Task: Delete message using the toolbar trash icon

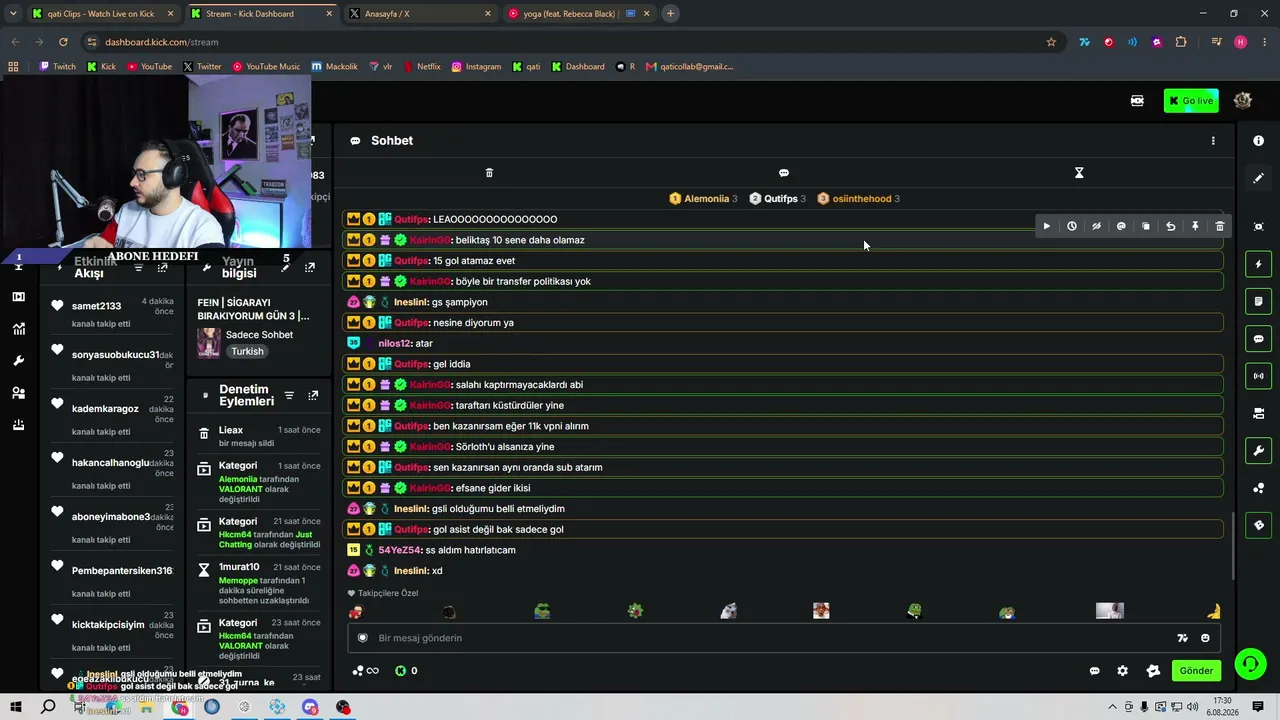Action: tap(1220, 226)
